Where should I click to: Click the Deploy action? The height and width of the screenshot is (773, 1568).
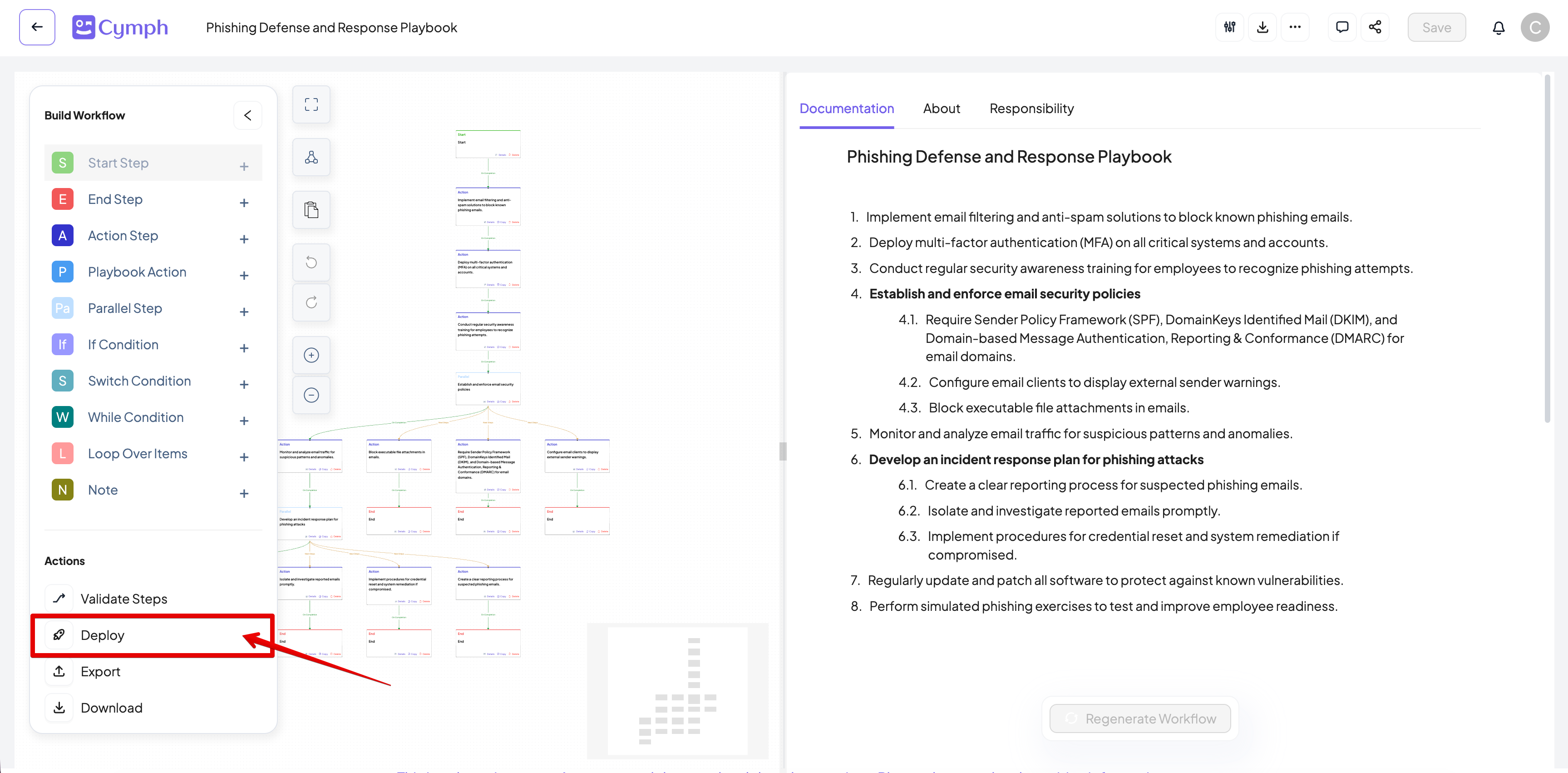point(102,635)
